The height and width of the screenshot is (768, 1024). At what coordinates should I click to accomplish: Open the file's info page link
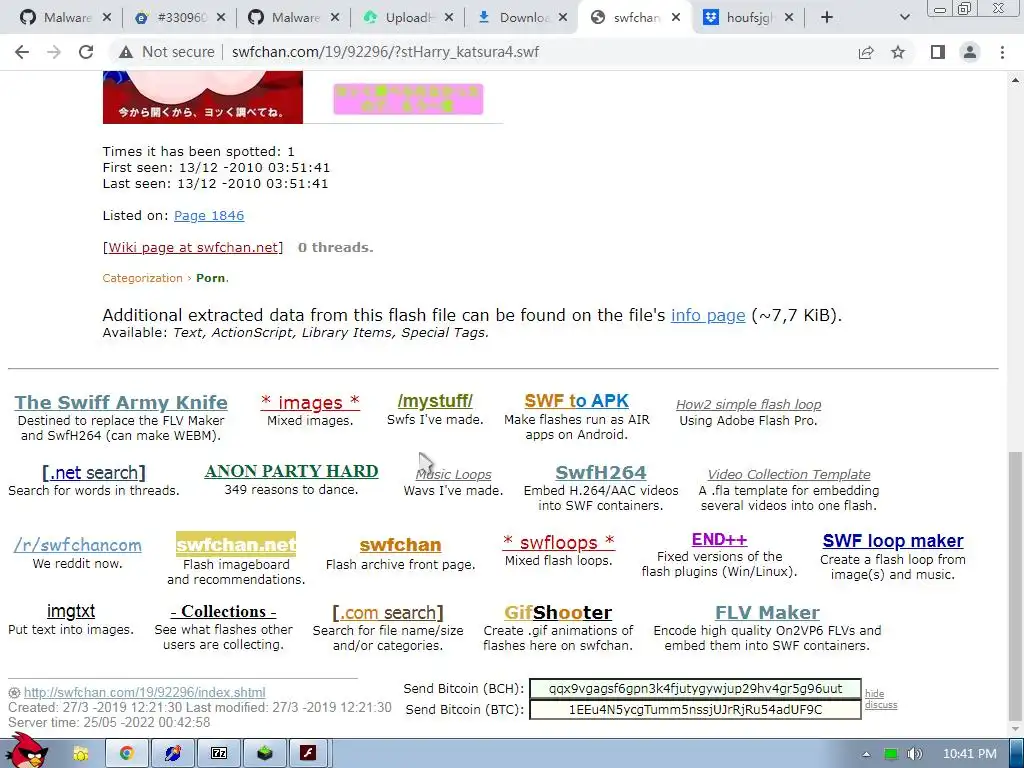point(708,315)
